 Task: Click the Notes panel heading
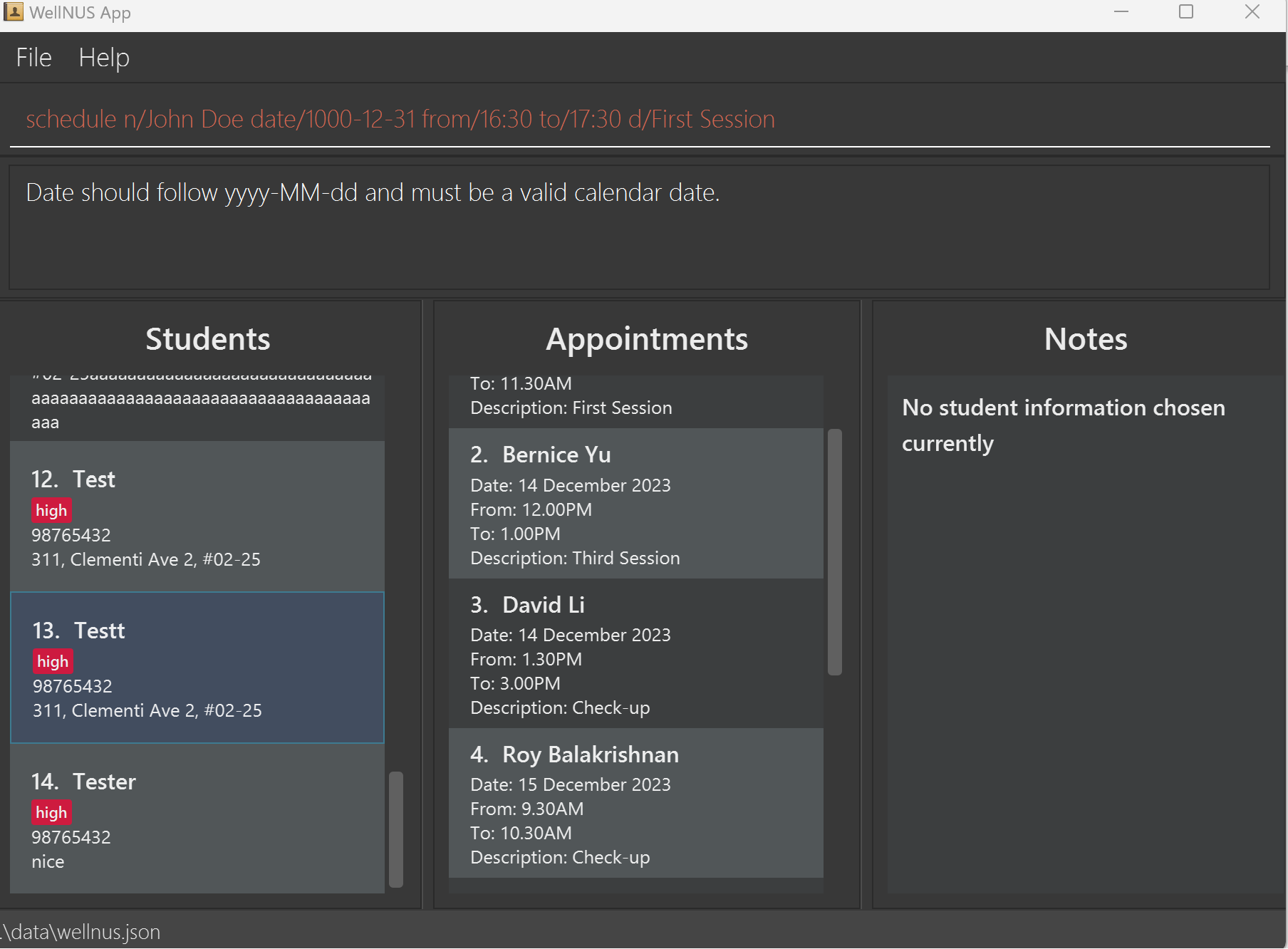[1086, 339]
